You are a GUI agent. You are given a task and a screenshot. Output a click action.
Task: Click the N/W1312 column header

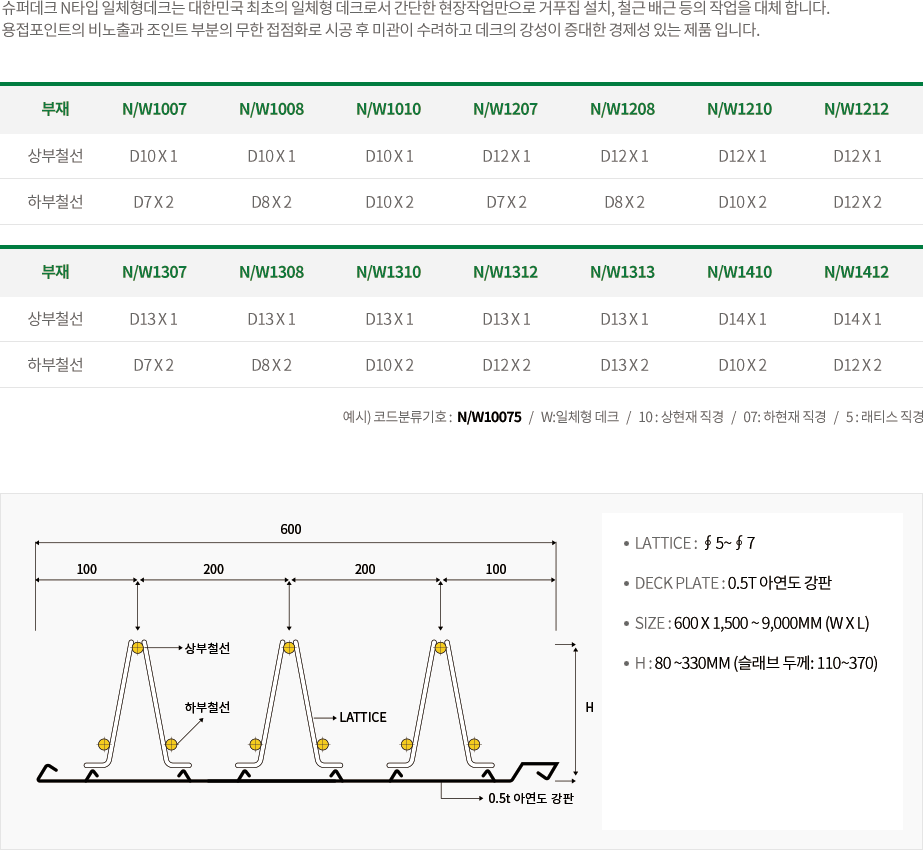click(506, 272)
